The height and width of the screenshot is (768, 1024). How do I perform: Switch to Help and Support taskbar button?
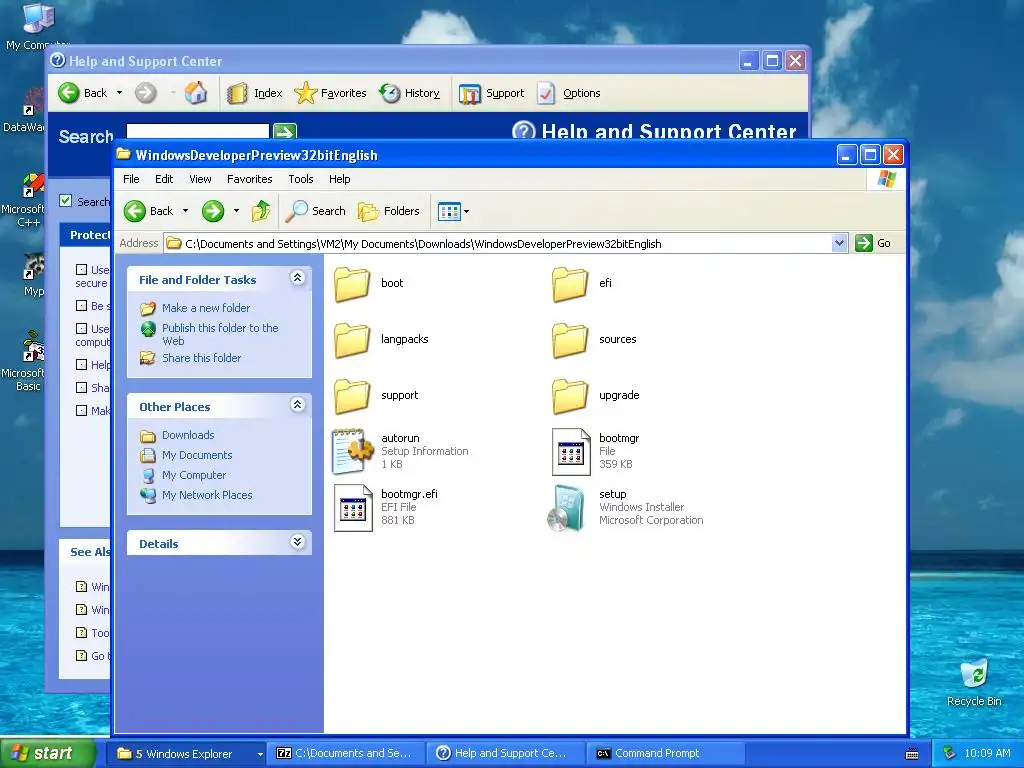point(506,754)
